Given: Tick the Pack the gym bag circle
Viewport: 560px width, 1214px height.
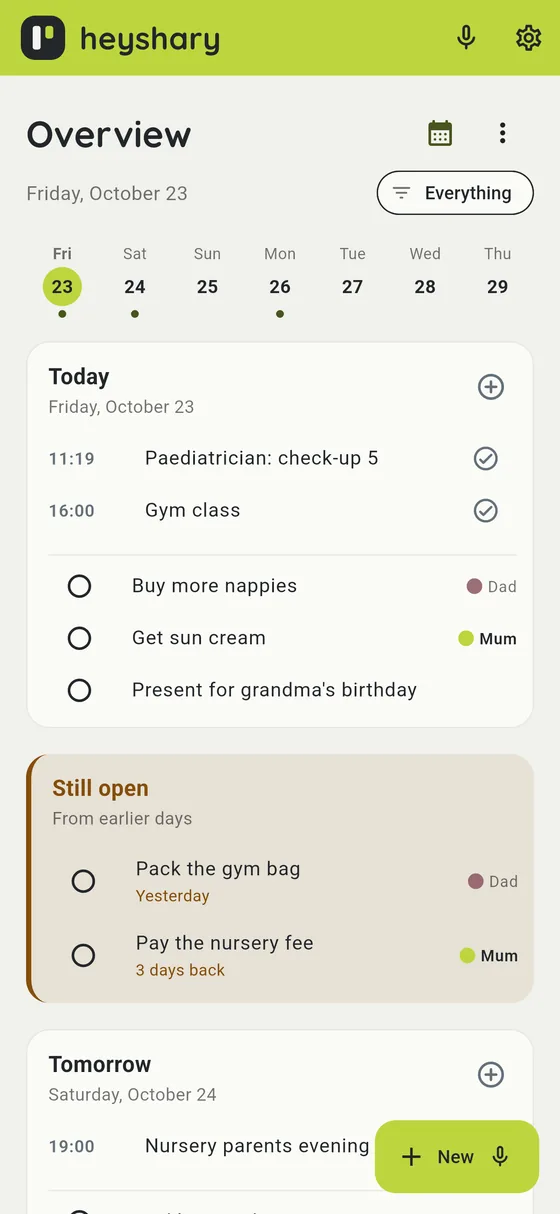Looking at the screenshot, I should tap(84, 881).
